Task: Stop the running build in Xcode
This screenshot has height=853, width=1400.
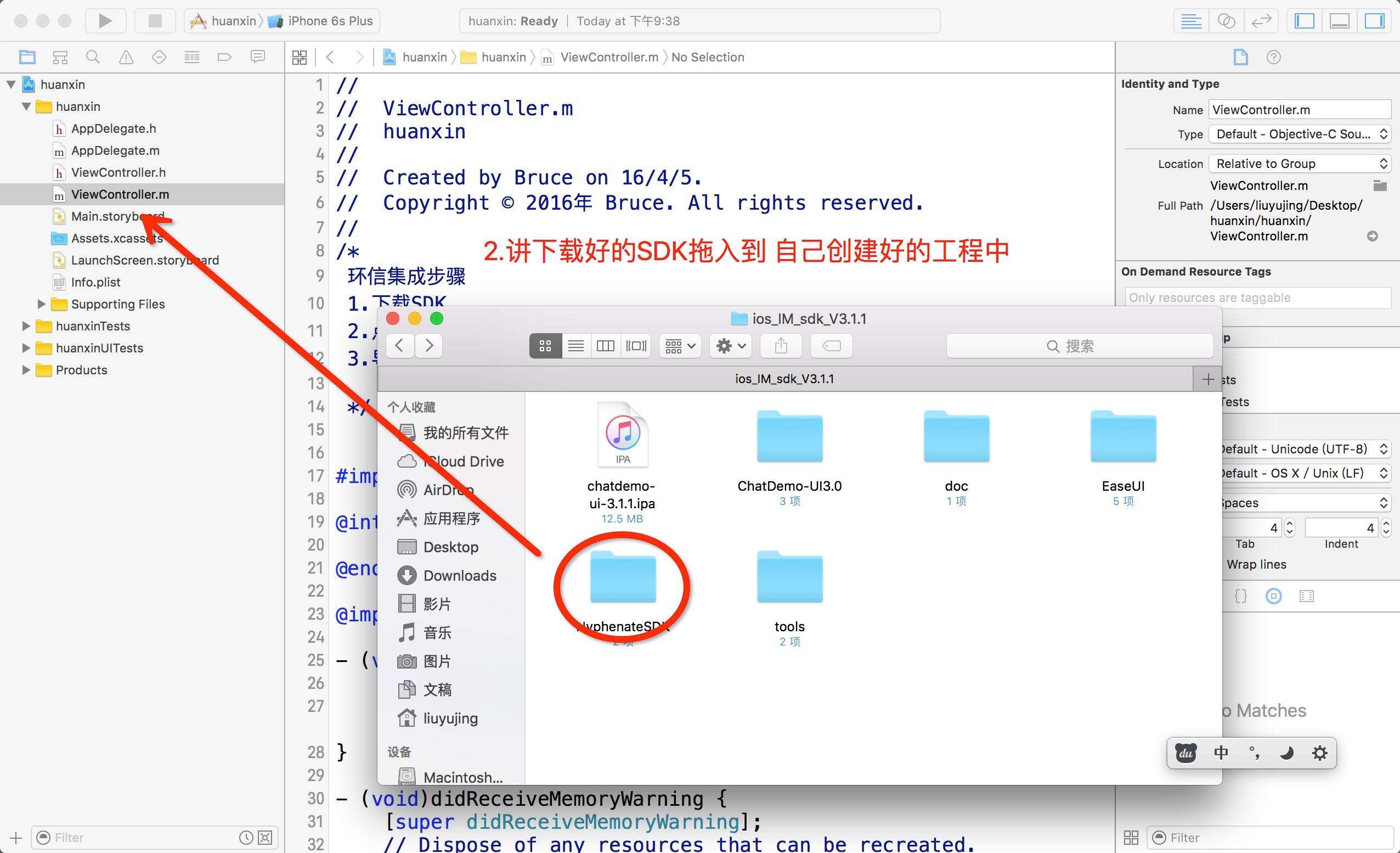Action: [155, 21]
